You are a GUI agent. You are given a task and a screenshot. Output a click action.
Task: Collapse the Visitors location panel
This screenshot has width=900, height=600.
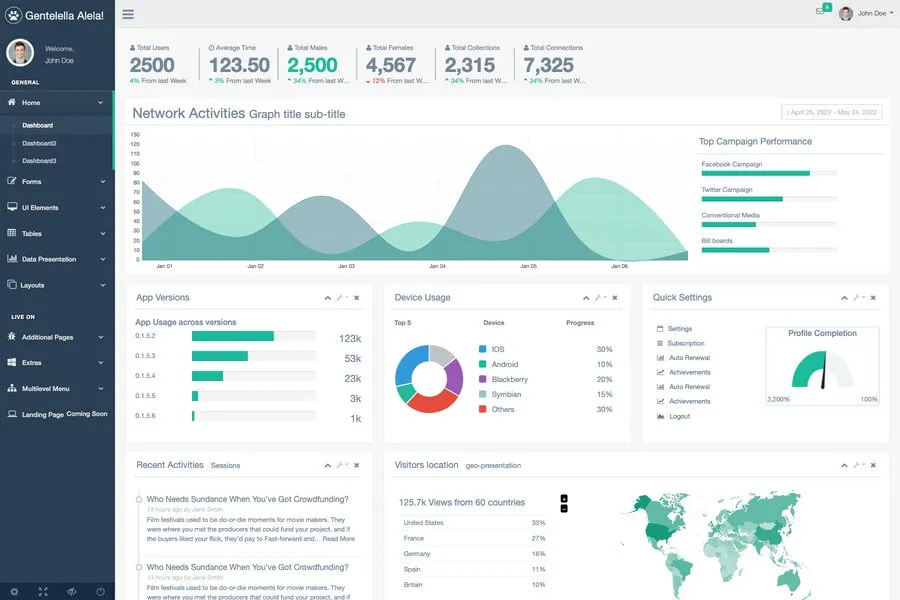pyautogui.click(x=845, y=466)
